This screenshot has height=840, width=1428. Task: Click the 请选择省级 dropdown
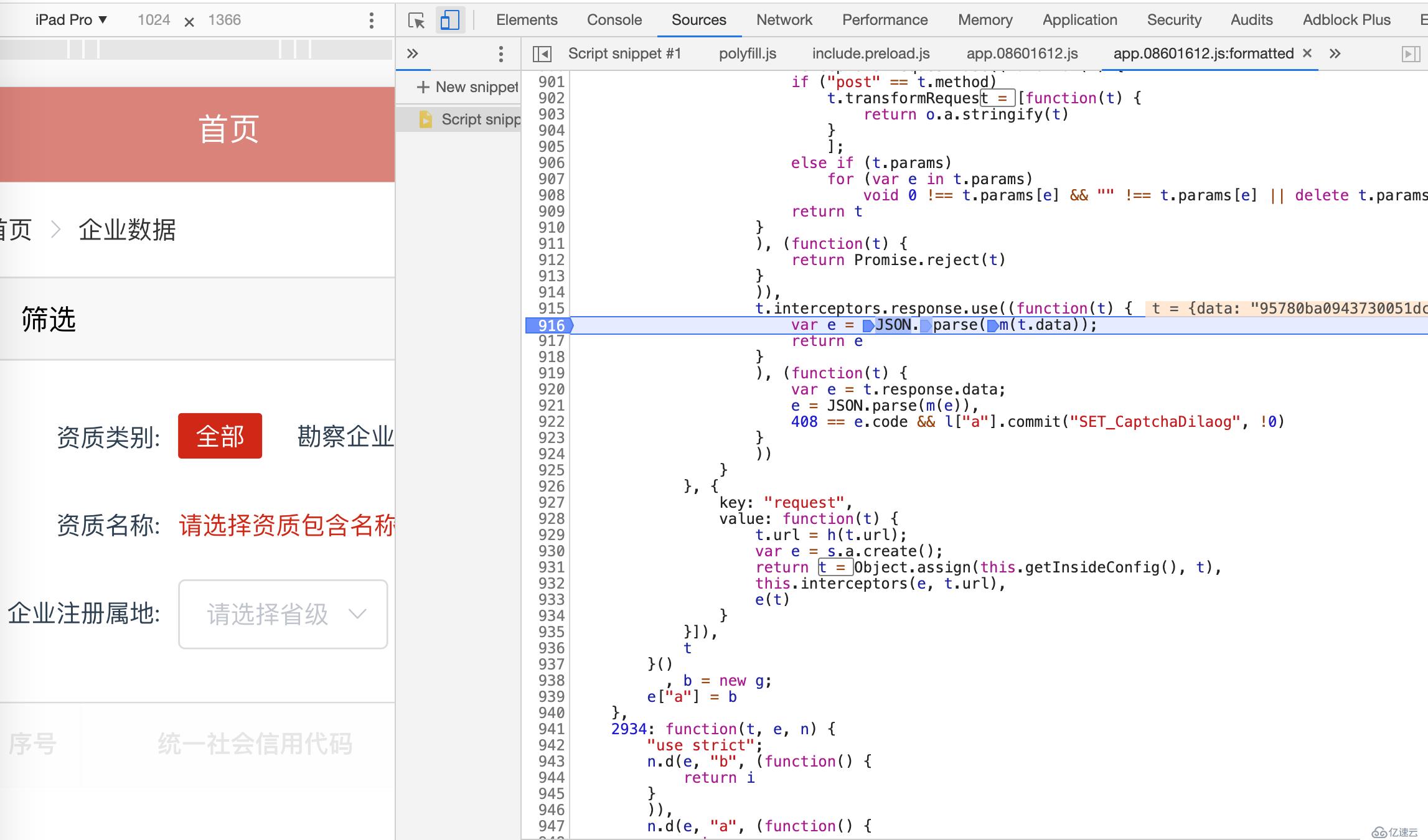tap(284, 614)
